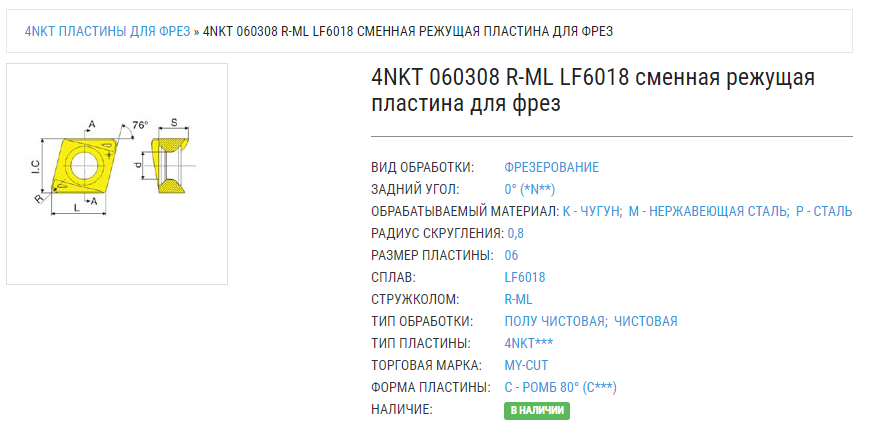This screenshot has width=869, height=434.
Task: Select the ЧИСТОВАЯ machining type link
Action: pyautogui.click(x=646, y=321)
